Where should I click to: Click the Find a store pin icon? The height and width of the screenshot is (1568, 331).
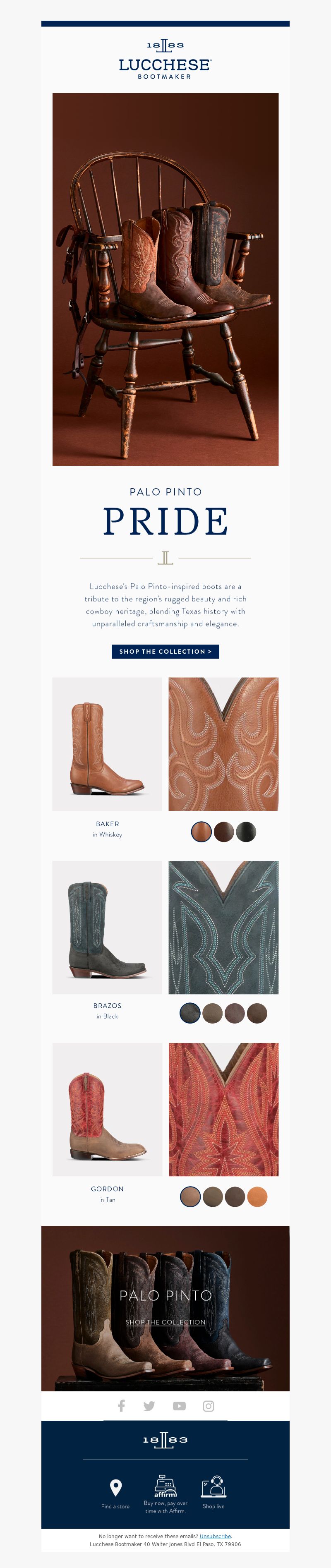point(115,1488)
